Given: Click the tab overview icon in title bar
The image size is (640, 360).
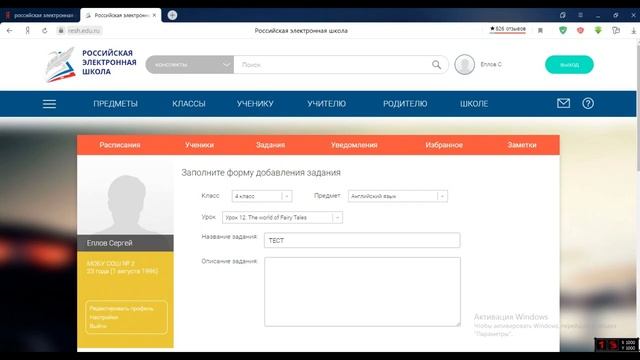Looking at the screenshot, I should point(562,15).
